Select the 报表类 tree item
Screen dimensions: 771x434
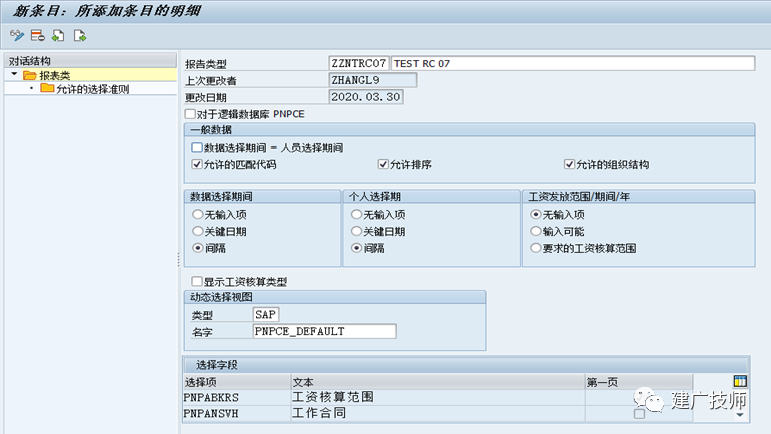pos(55,75)
